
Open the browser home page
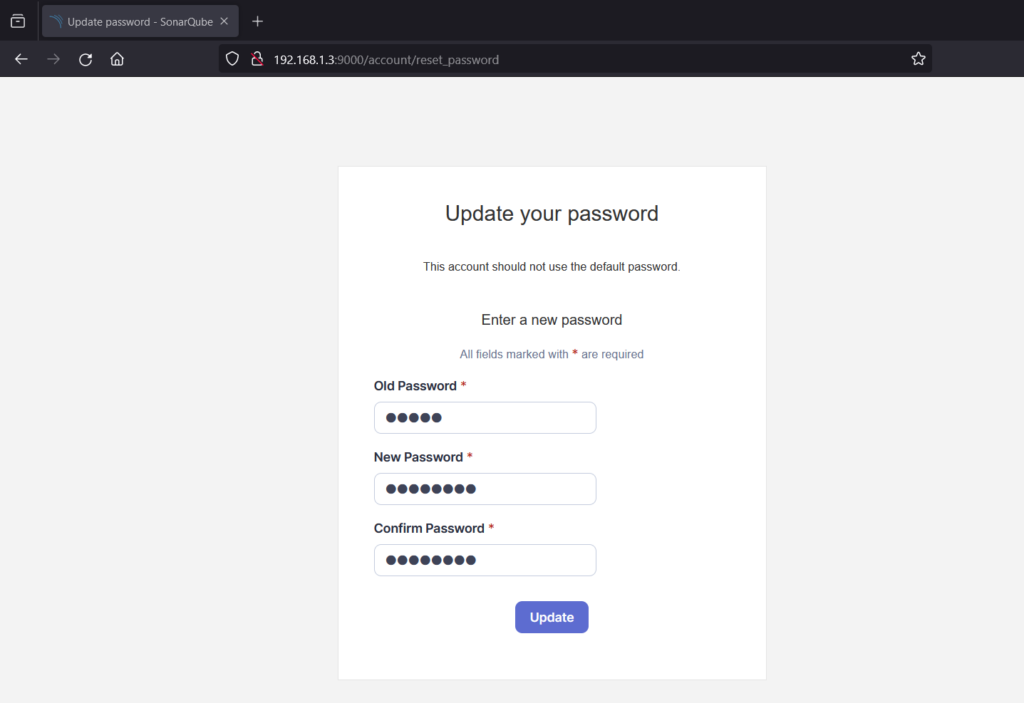[117, 59]
